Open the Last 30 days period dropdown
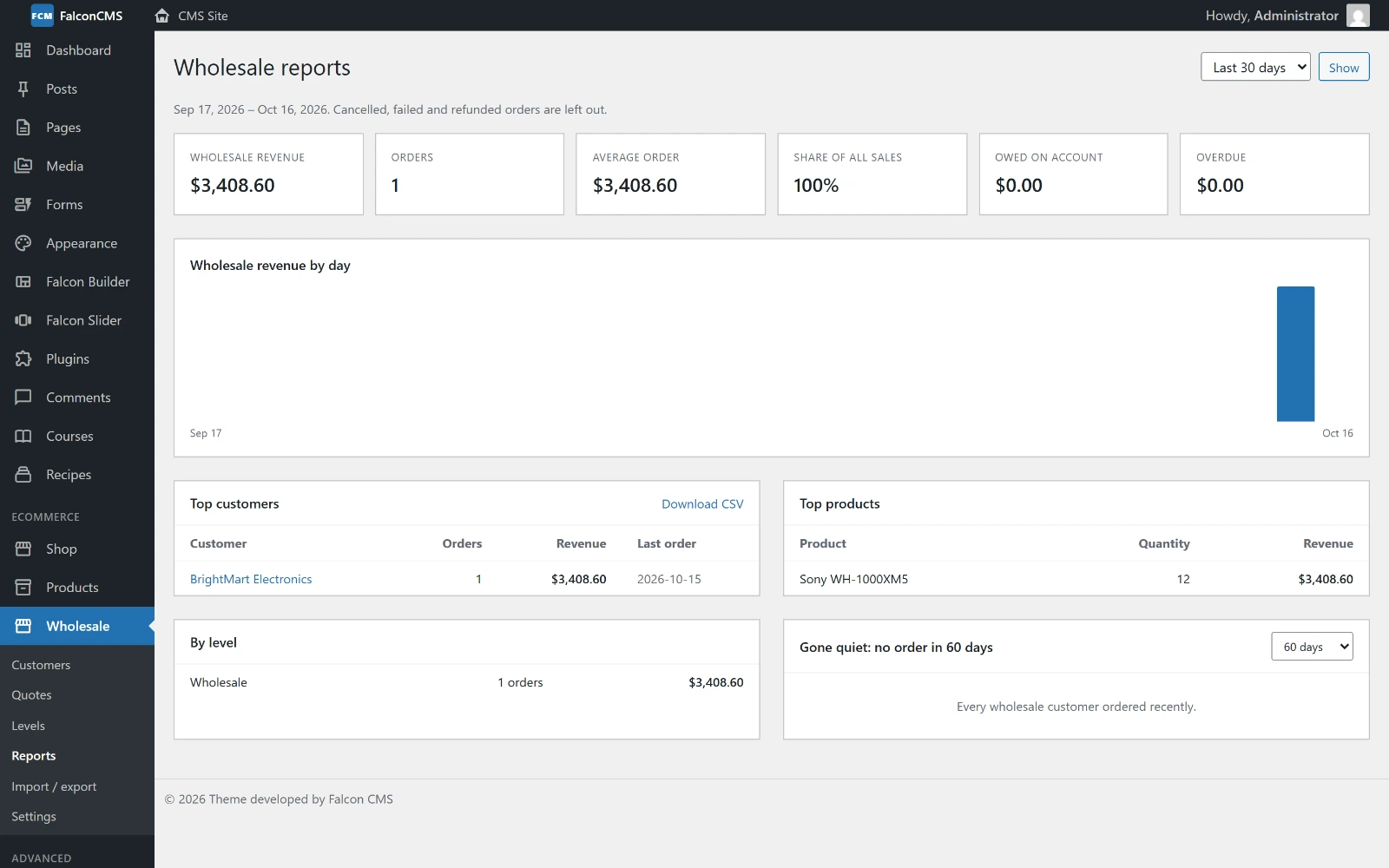1389x868 pixels. coord(1255,67)
